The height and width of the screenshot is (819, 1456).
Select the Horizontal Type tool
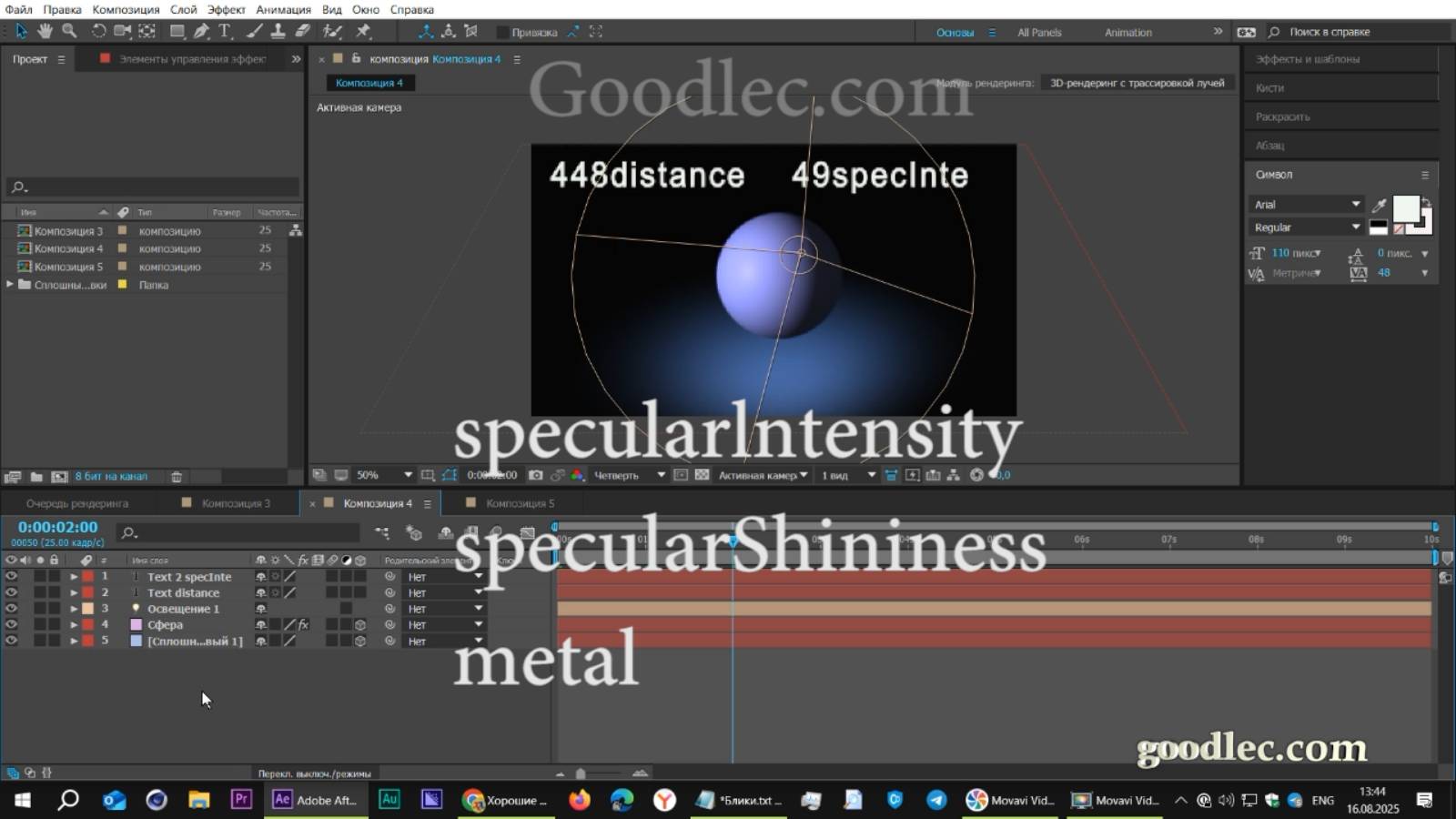point(223,31)
